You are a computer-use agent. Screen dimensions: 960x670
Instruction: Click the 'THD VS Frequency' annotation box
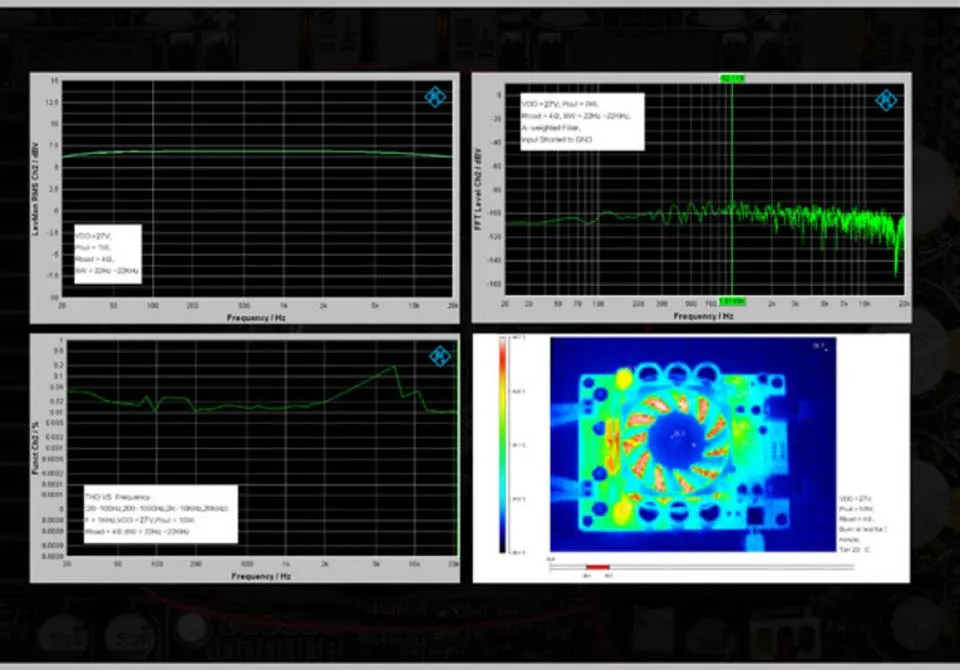click(x=160, y=514)
